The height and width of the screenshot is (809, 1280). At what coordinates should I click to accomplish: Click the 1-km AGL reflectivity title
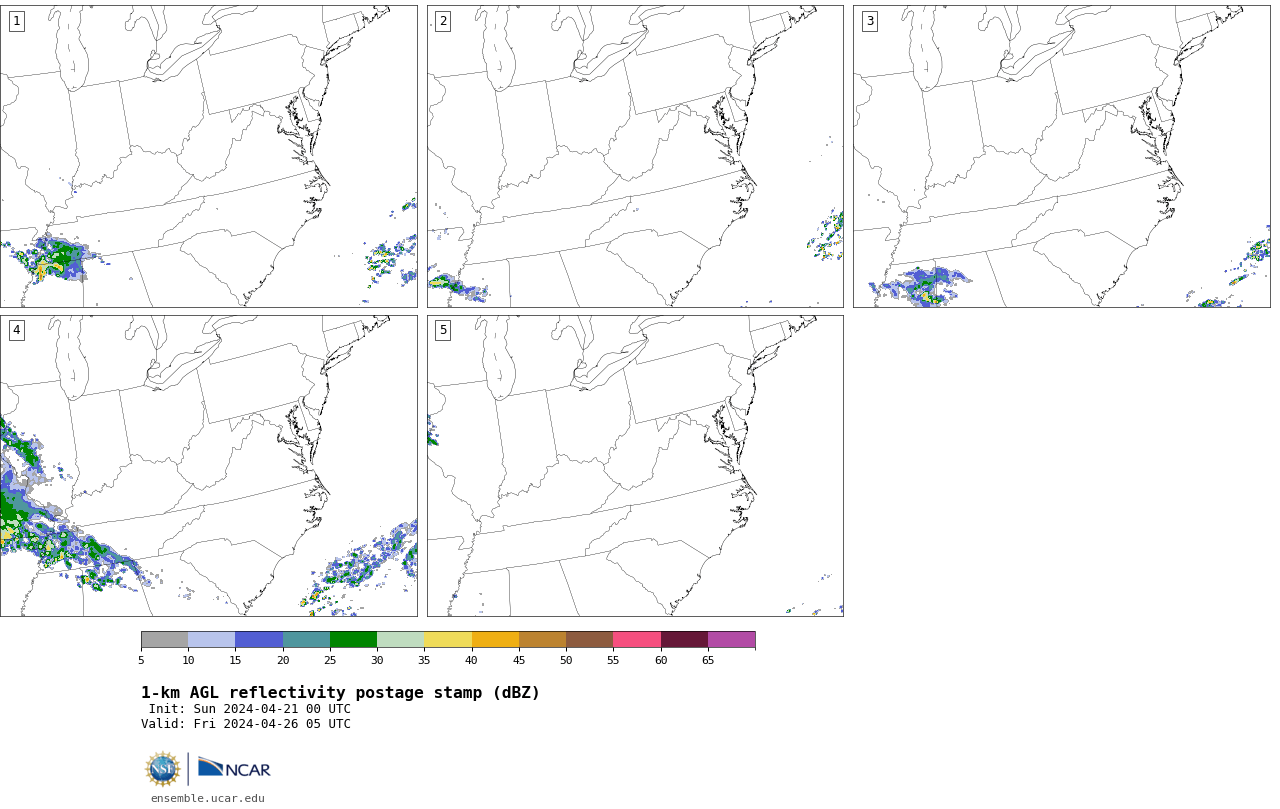[340, 693]
